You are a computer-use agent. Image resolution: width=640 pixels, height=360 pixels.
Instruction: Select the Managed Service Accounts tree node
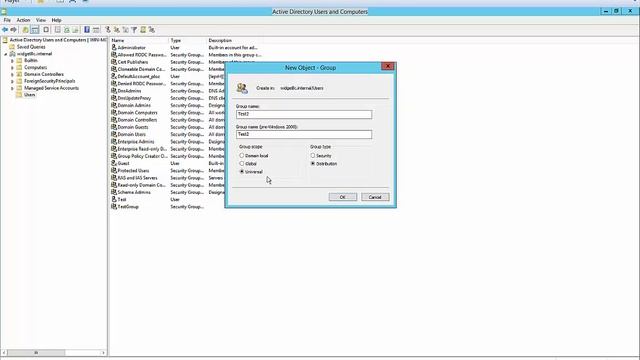(51, 88)
